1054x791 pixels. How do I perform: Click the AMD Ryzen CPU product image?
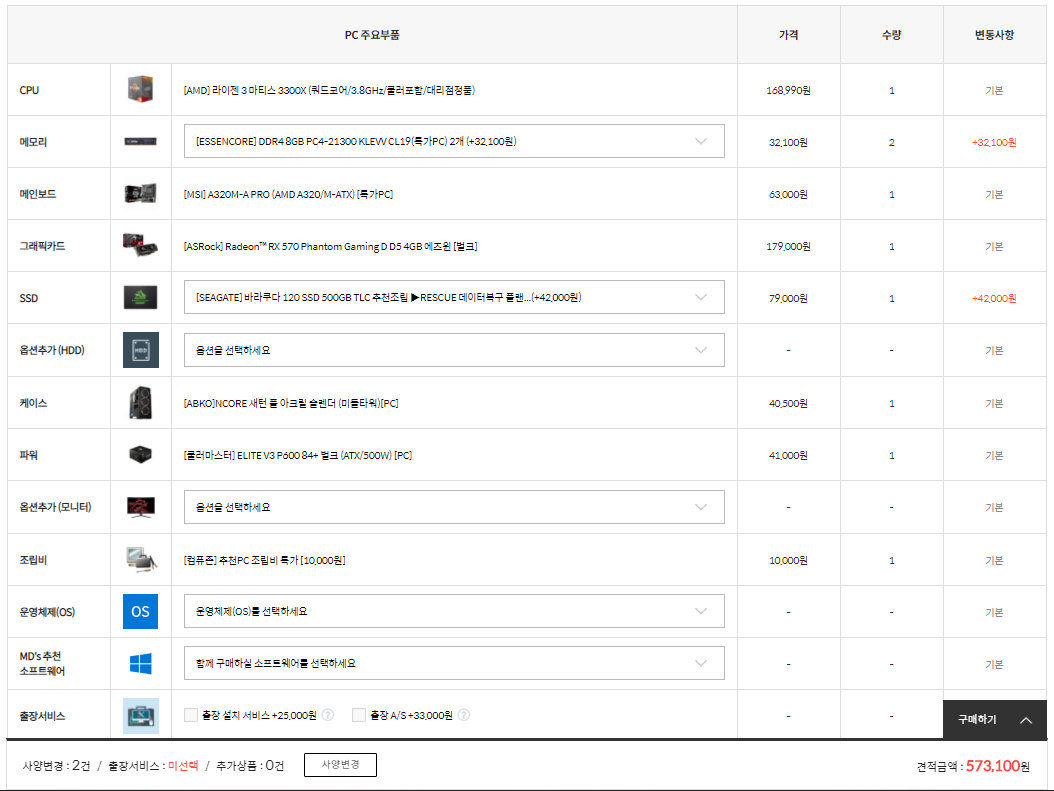pyautogui.click(x=140, y=90)
